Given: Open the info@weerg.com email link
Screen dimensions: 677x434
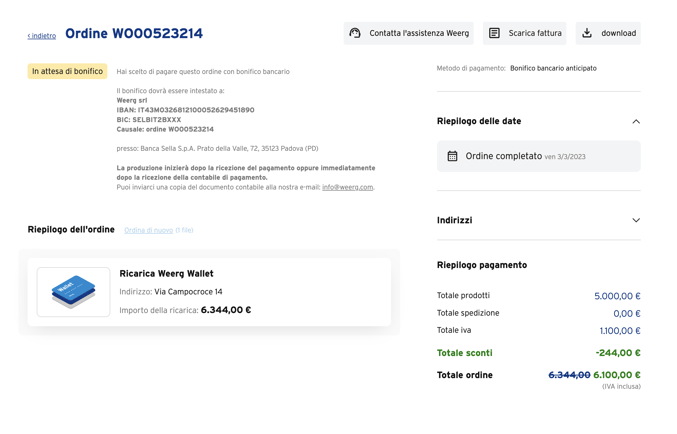Looking at the screenshot, I should [x=348, y=187].
